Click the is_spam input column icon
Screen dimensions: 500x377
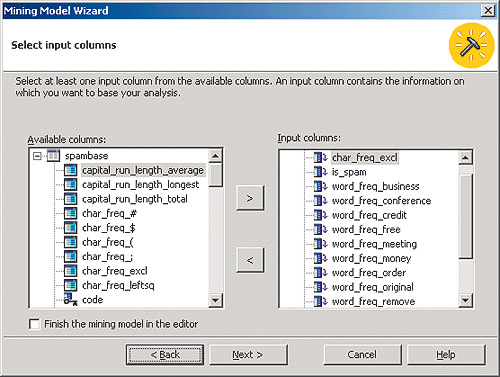(321, 172)
